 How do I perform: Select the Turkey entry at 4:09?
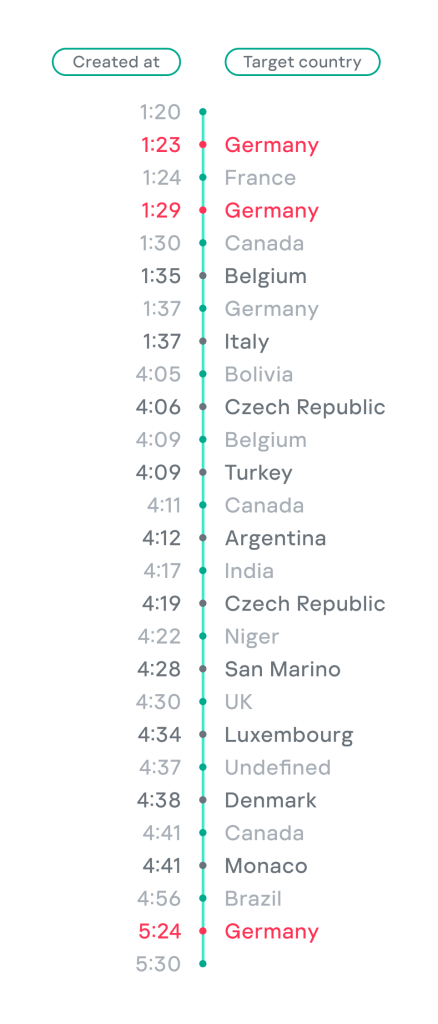[x=258, y=473]
